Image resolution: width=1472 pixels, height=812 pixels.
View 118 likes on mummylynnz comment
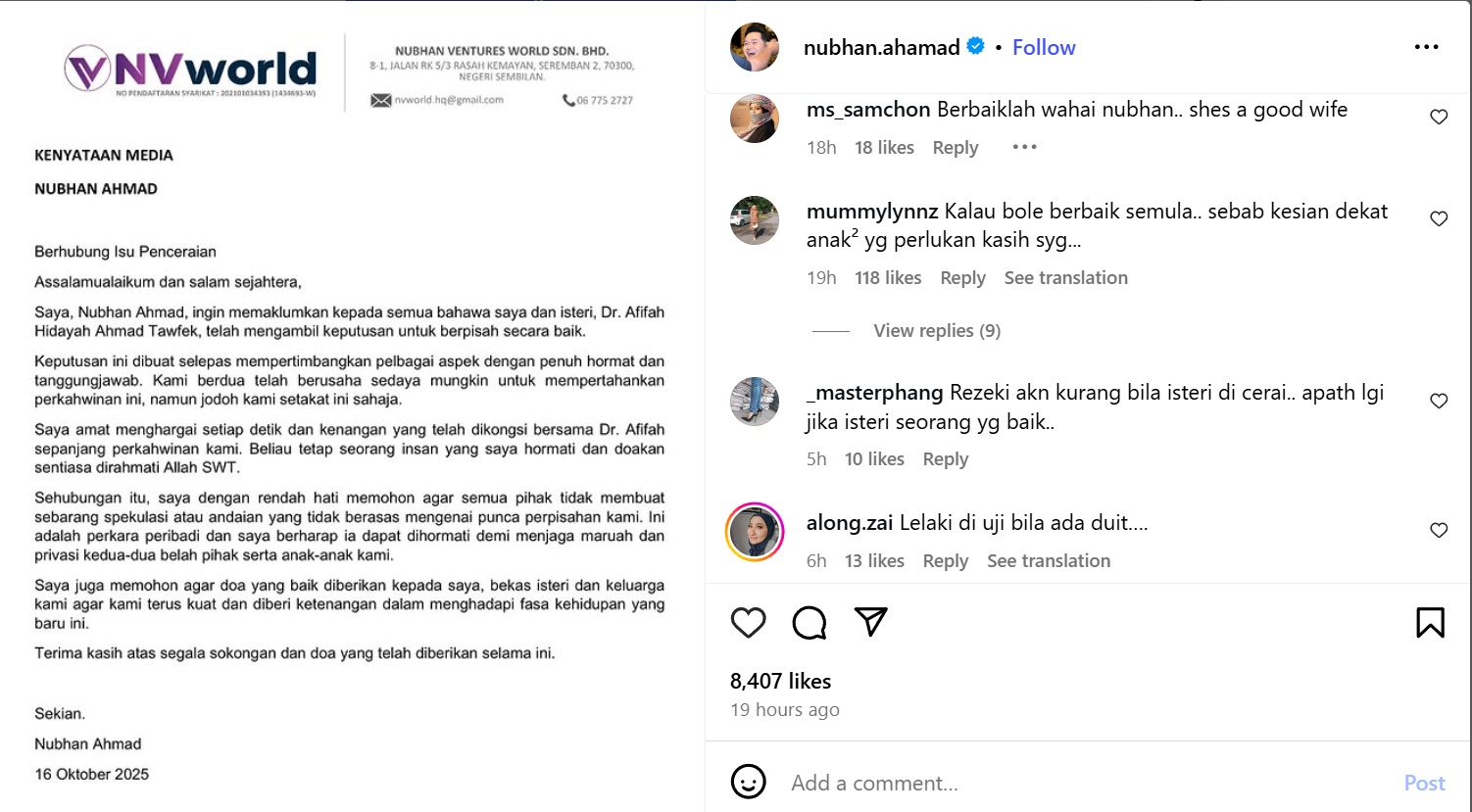[888, 278]
